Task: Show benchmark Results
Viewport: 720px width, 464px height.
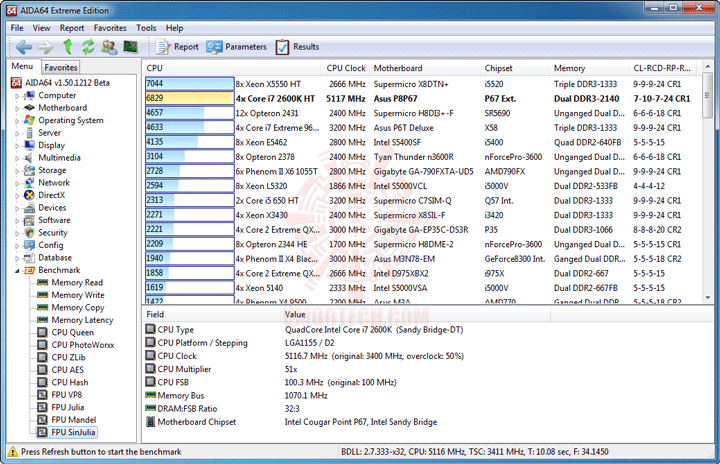Action: [298, 47]
